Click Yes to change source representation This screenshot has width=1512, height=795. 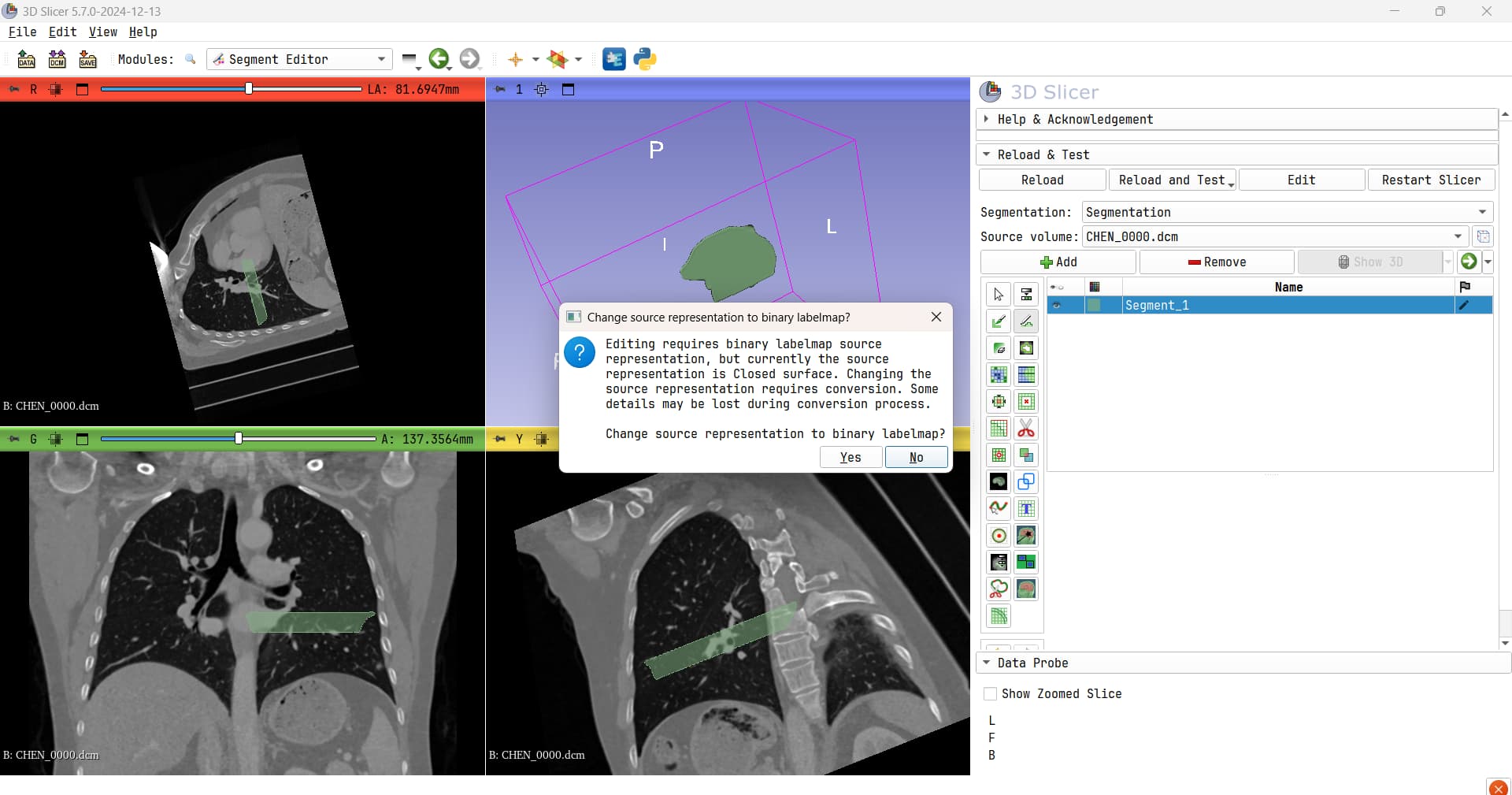point(850,458)
